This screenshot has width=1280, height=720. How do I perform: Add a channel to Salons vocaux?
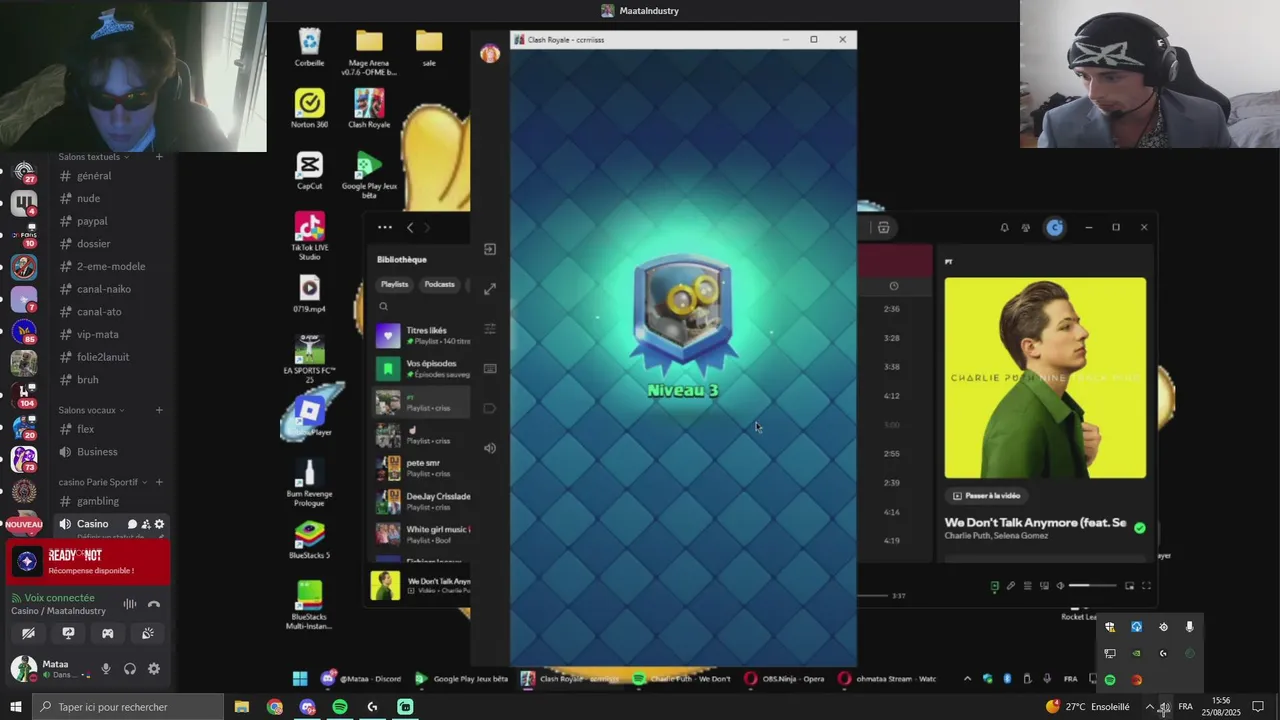[159, 410]
